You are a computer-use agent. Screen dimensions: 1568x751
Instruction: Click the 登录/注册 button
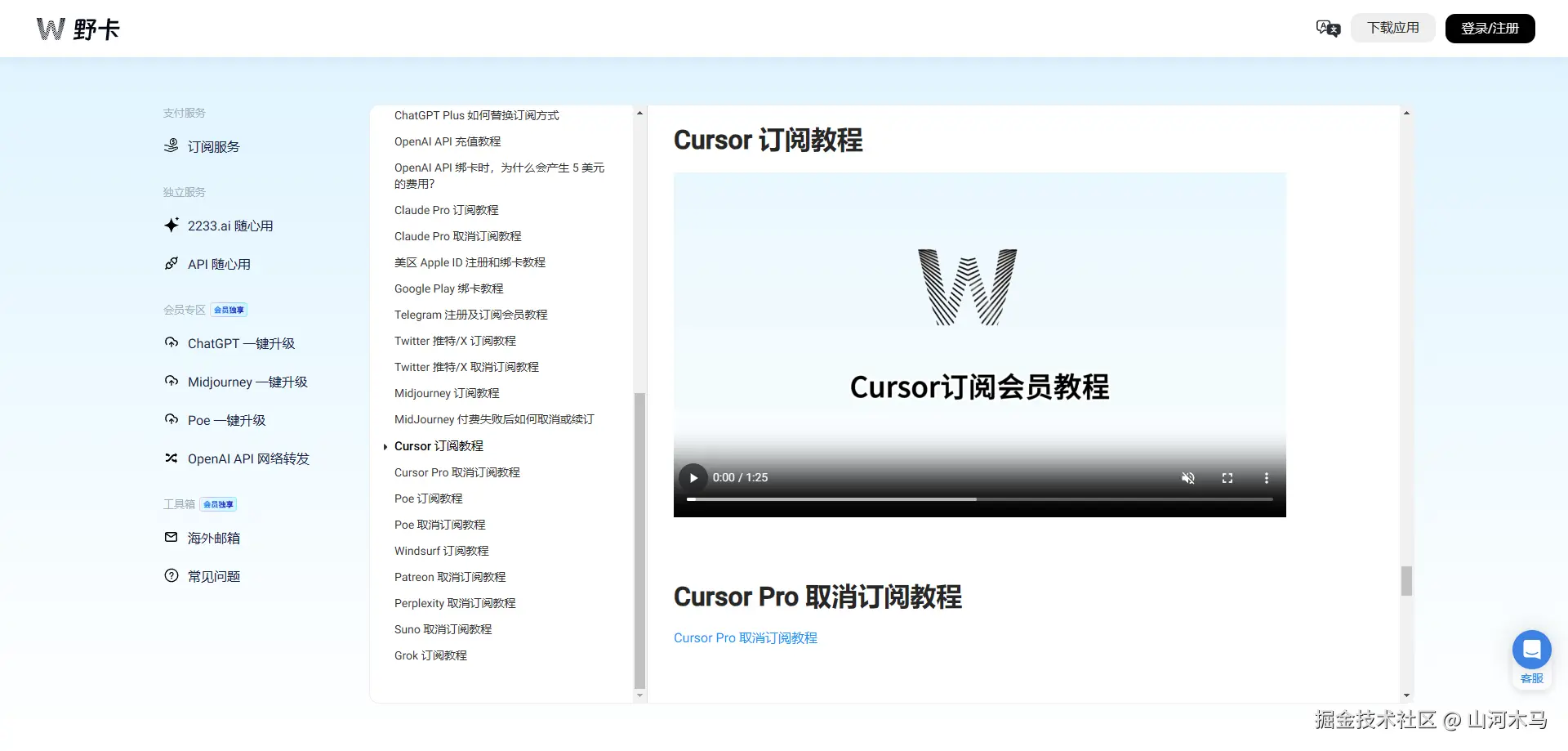click(1490, 29)
